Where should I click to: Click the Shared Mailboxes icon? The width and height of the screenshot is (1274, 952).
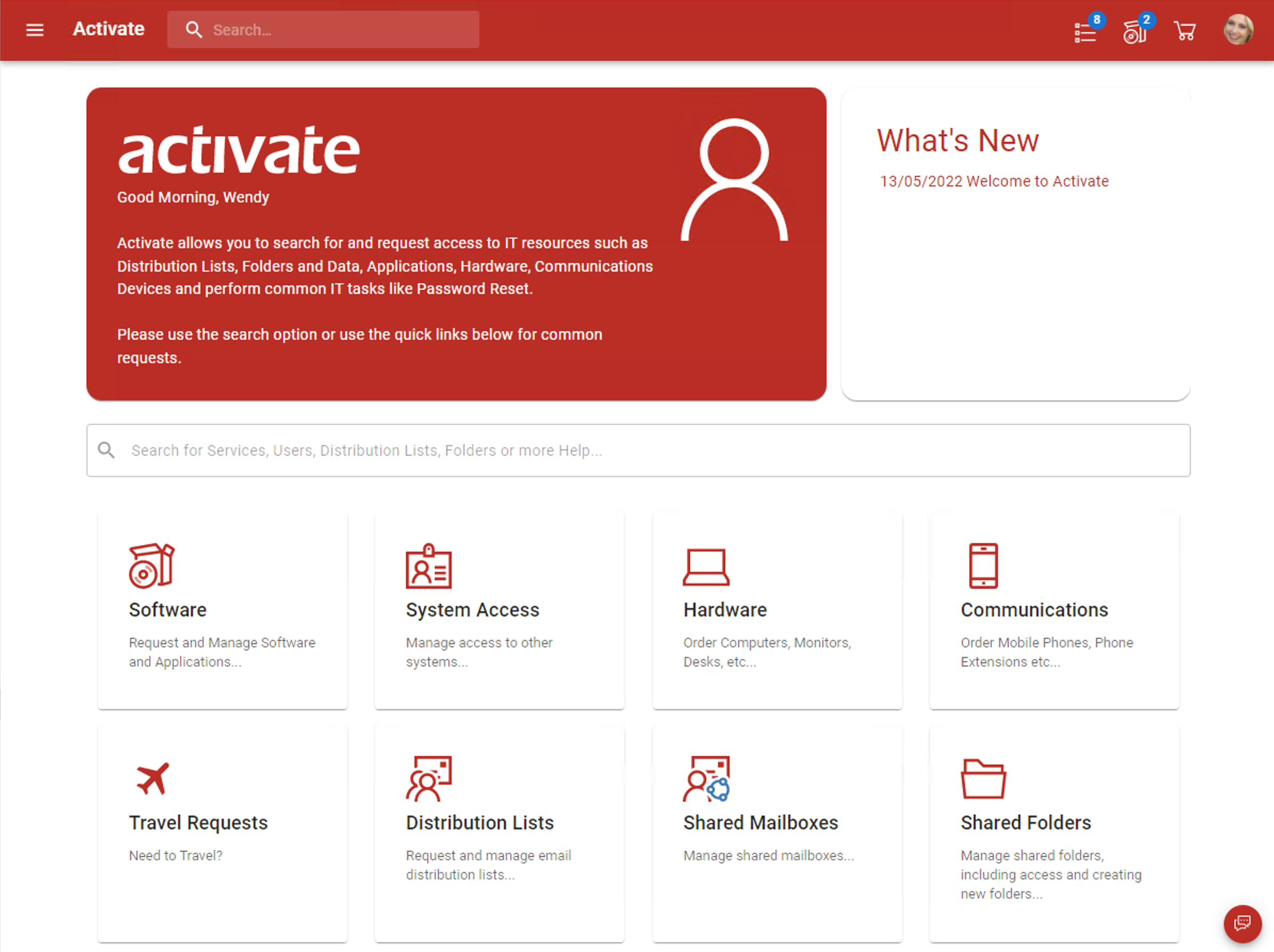706,778
